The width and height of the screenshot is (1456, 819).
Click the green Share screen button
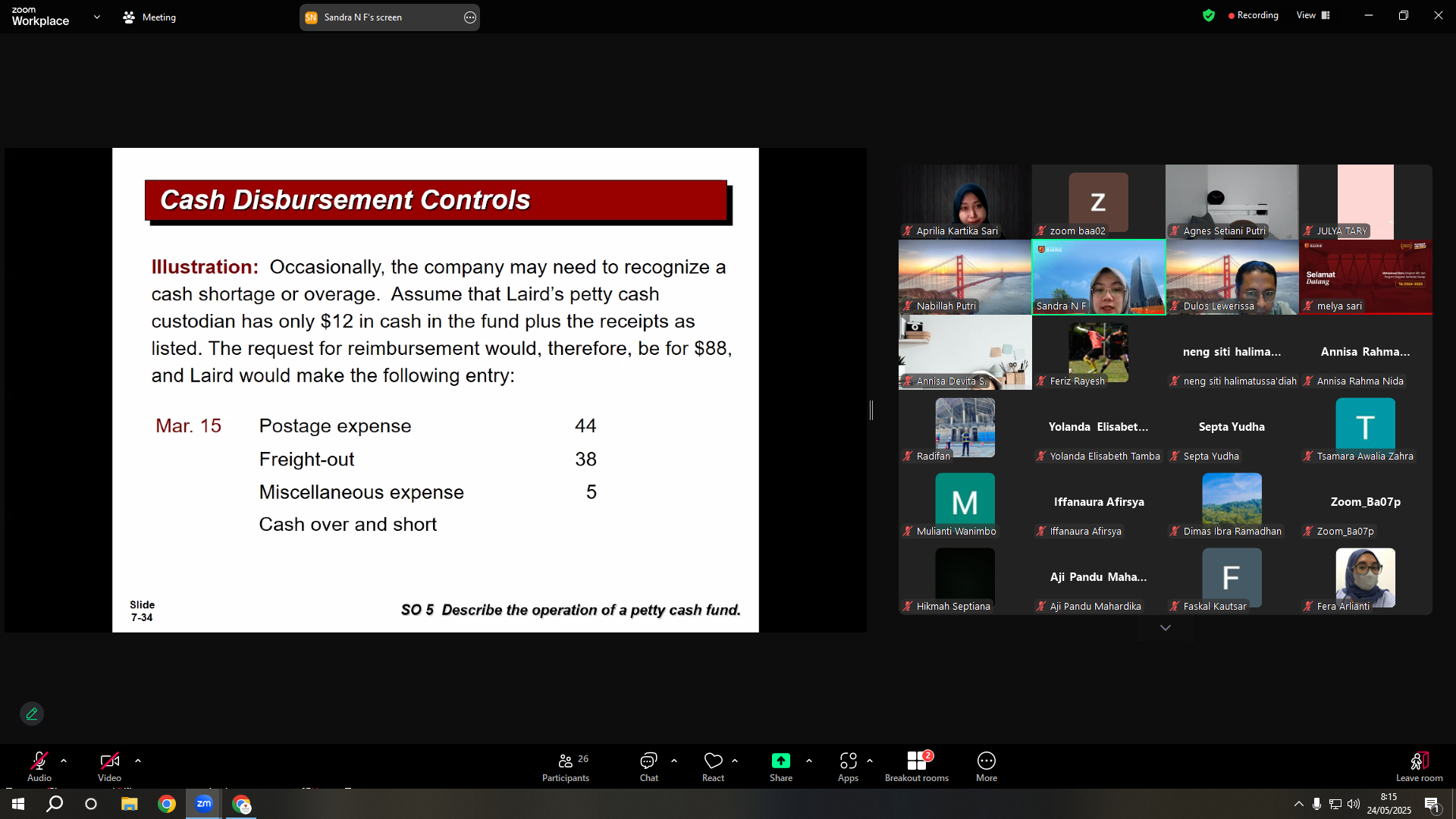781,767
